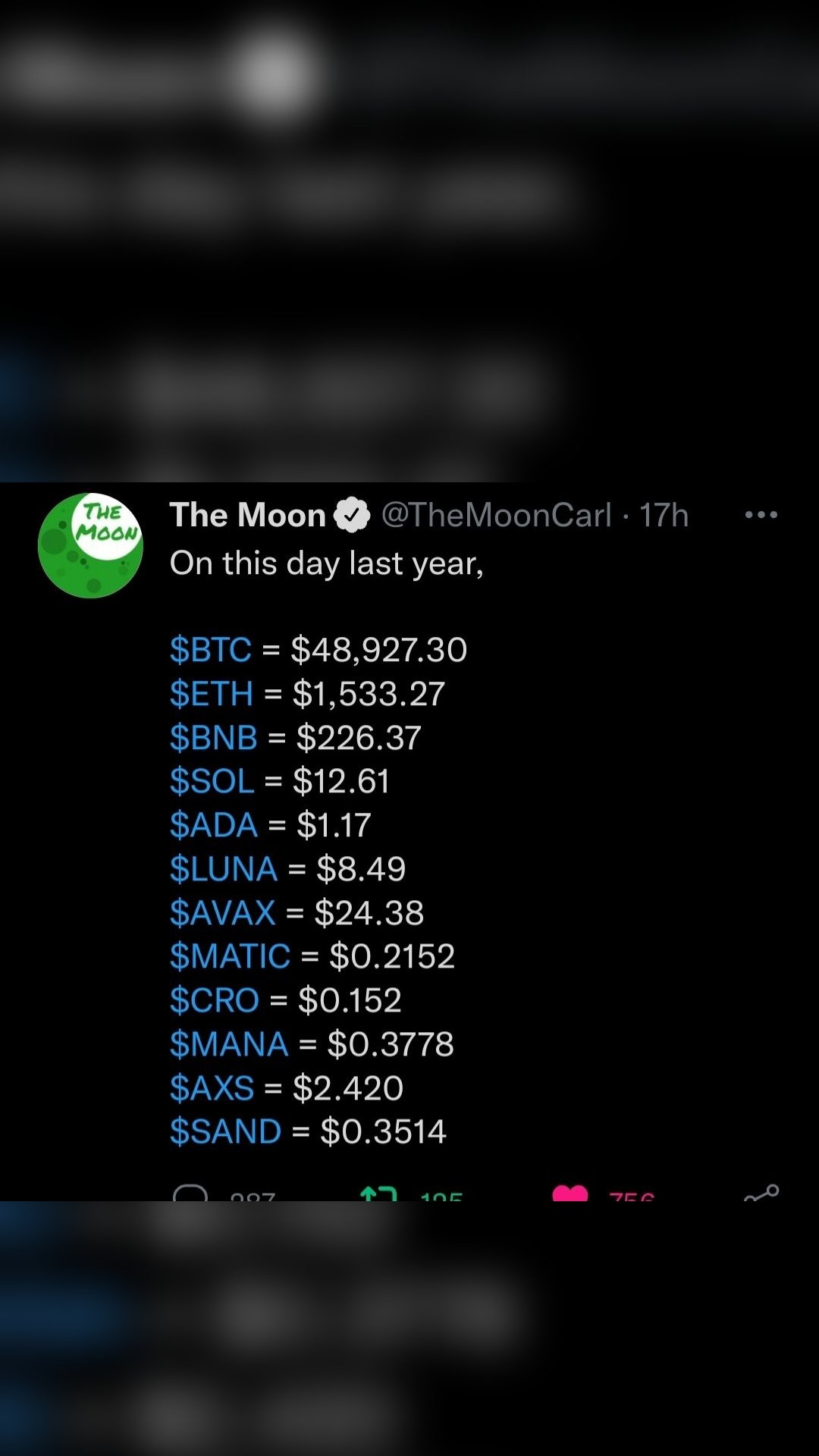Retweet the post using the green arrows icon
819x1456 pixels.
tap(378, 1194)
